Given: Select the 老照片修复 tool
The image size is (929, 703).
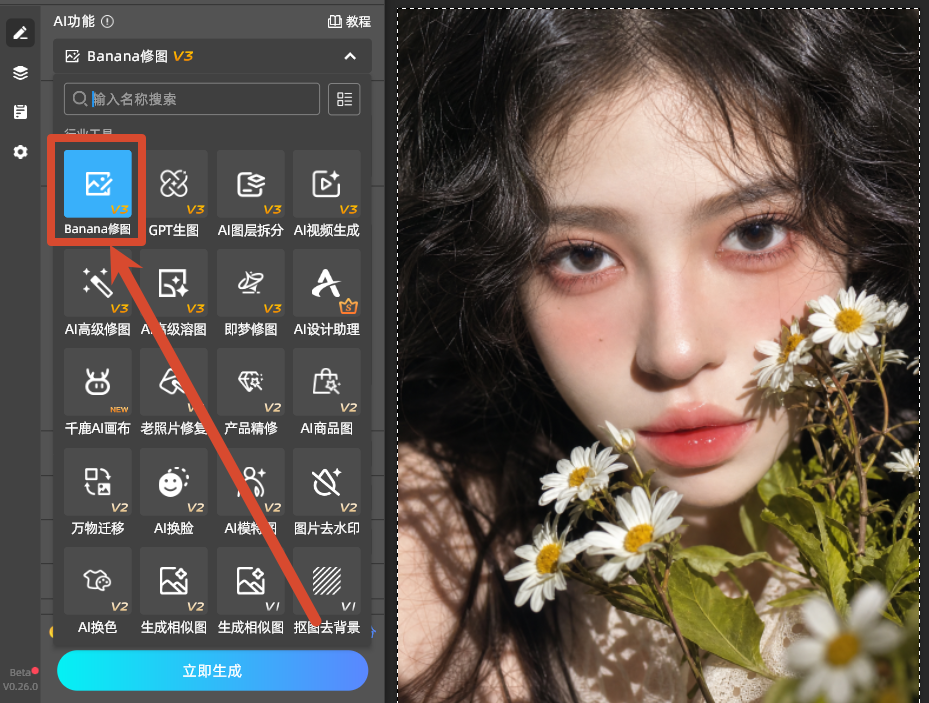Looking at the screenshot, I should (x=174, y=392).
